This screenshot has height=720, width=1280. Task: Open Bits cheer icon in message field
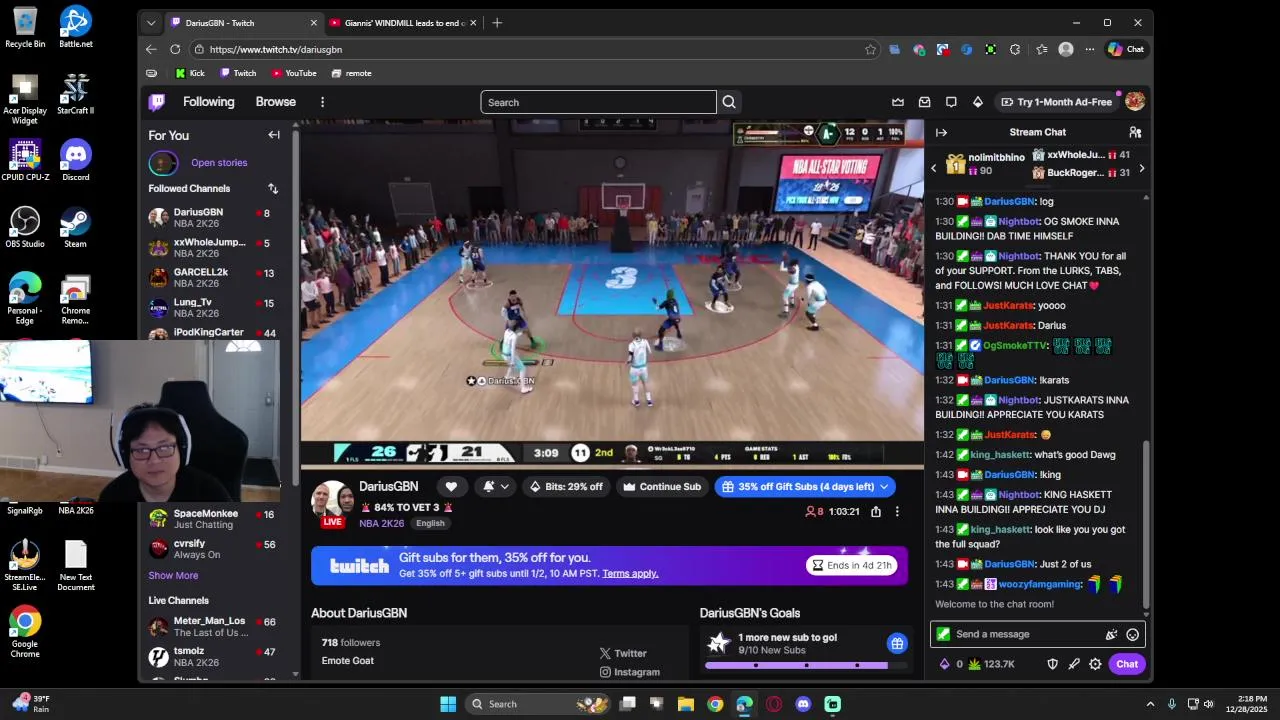click(1111, 634)
